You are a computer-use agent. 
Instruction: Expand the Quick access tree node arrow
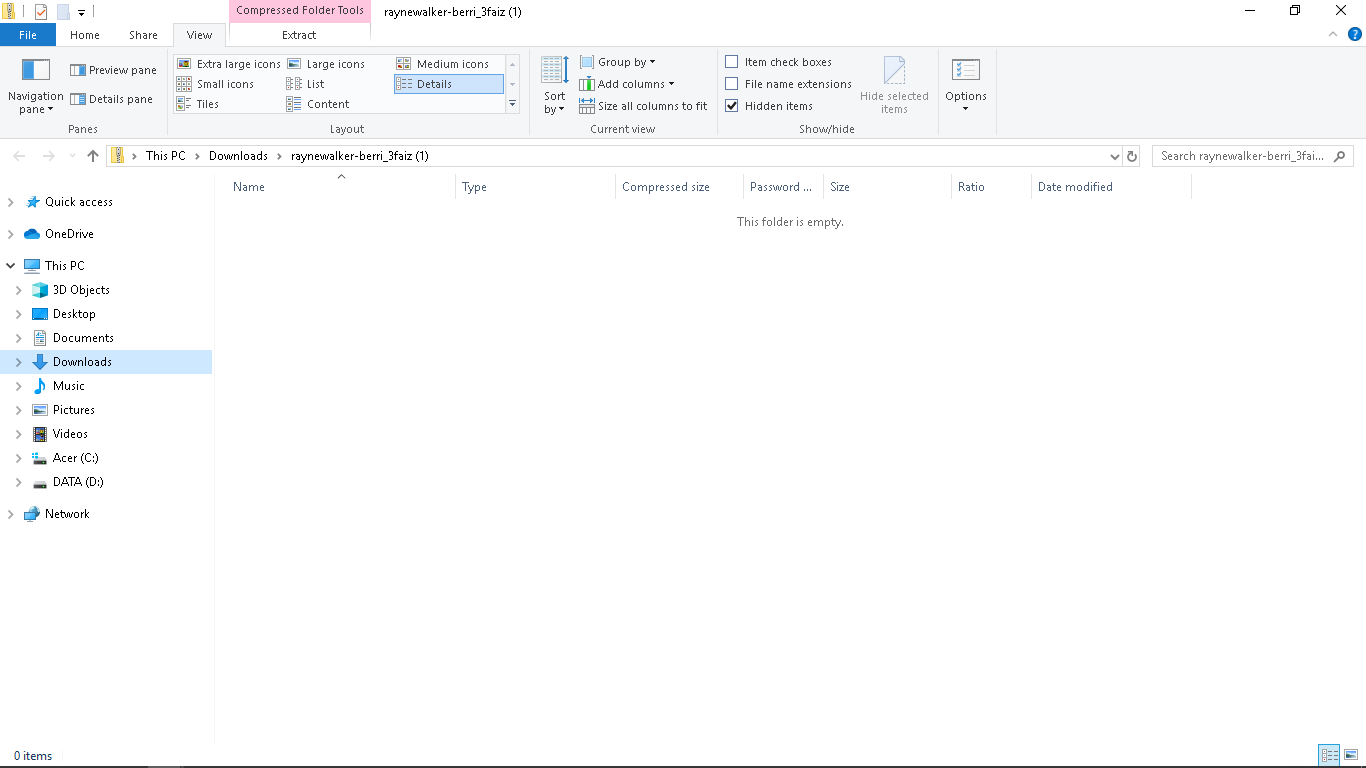(11, 202)
